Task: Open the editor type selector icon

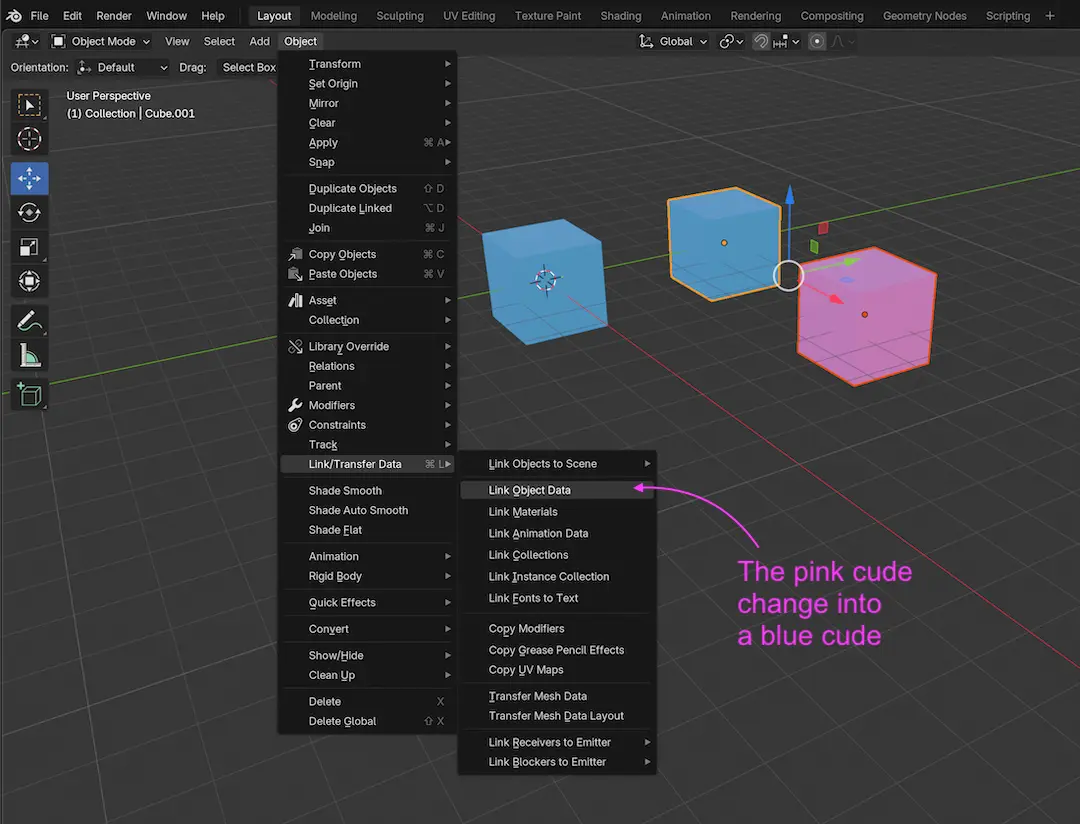Action: point(26,41)
